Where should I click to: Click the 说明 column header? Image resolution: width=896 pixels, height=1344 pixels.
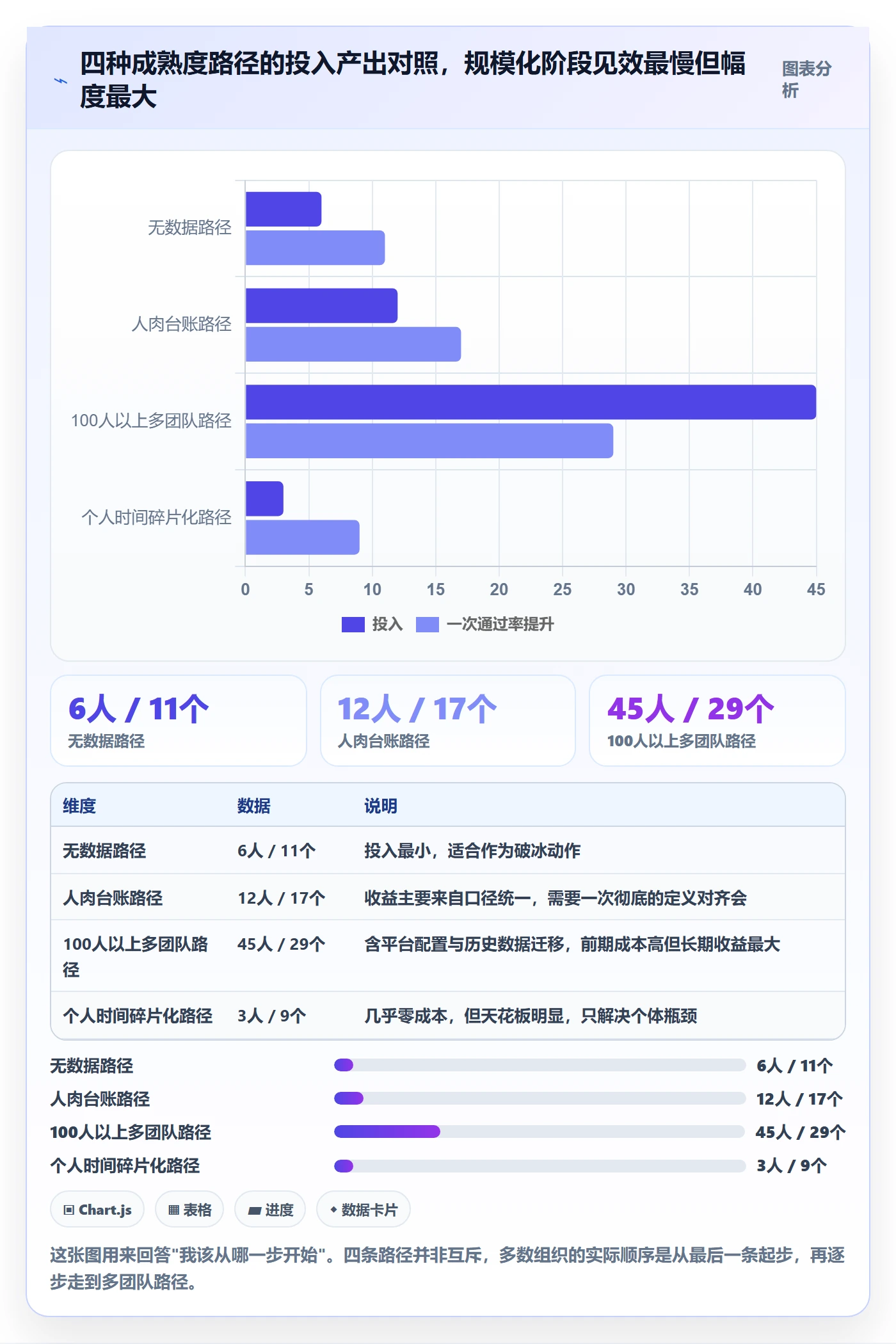point(381,806)
